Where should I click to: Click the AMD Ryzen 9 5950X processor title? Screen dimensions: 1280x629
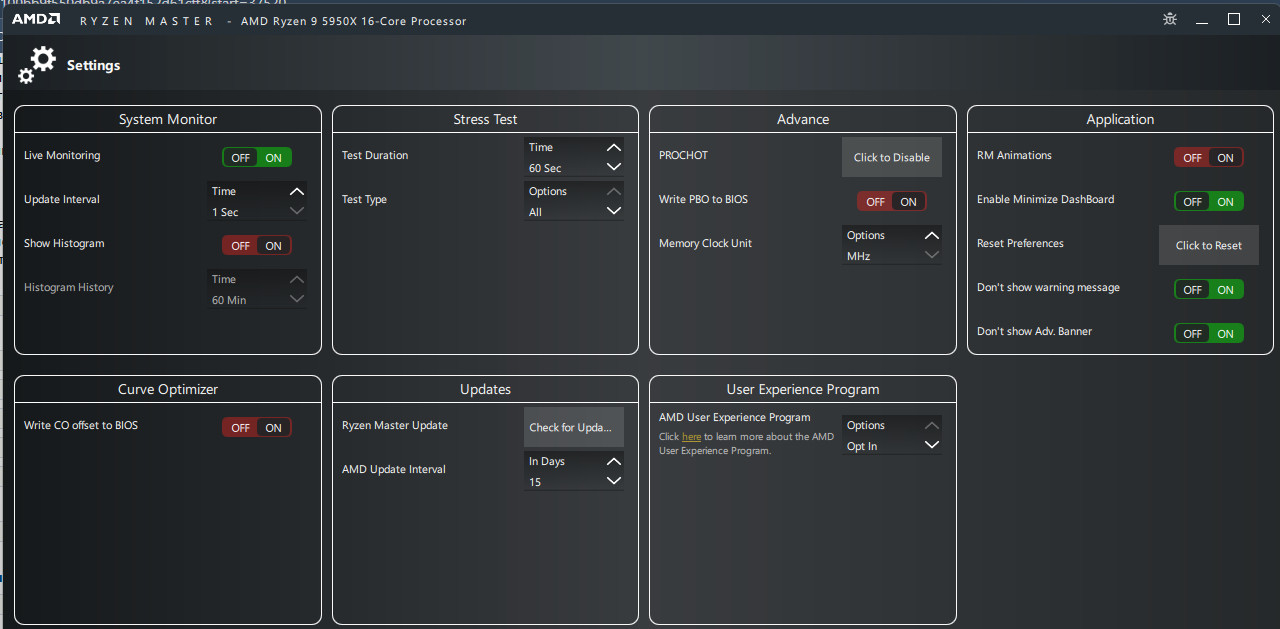354,21
